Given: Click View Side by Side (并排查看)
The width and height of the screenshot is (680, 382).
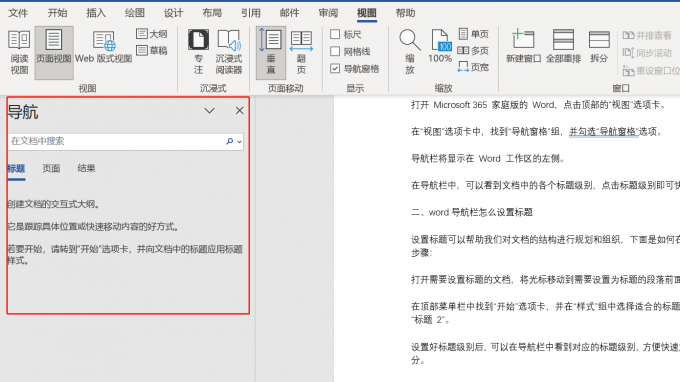Looking at the screenshot, I should tap(647, 36).
